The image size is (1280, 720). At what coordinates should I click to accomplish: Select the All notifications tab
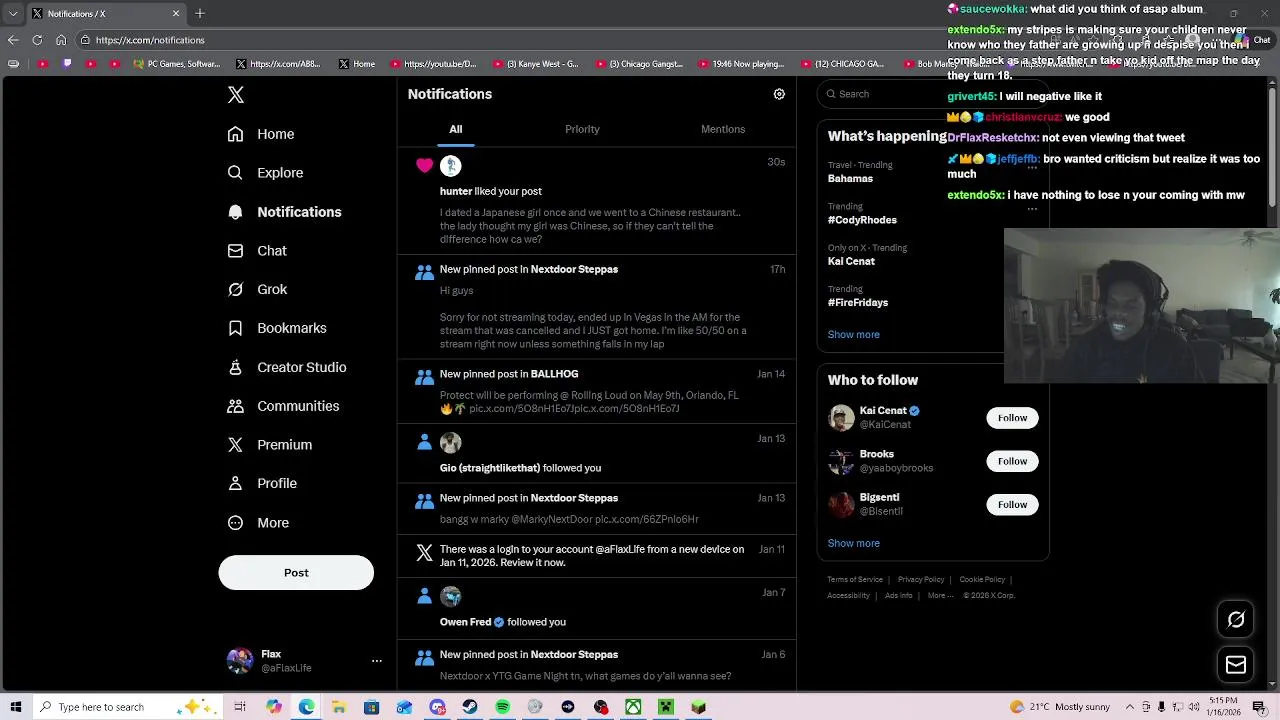pos(455,129)
